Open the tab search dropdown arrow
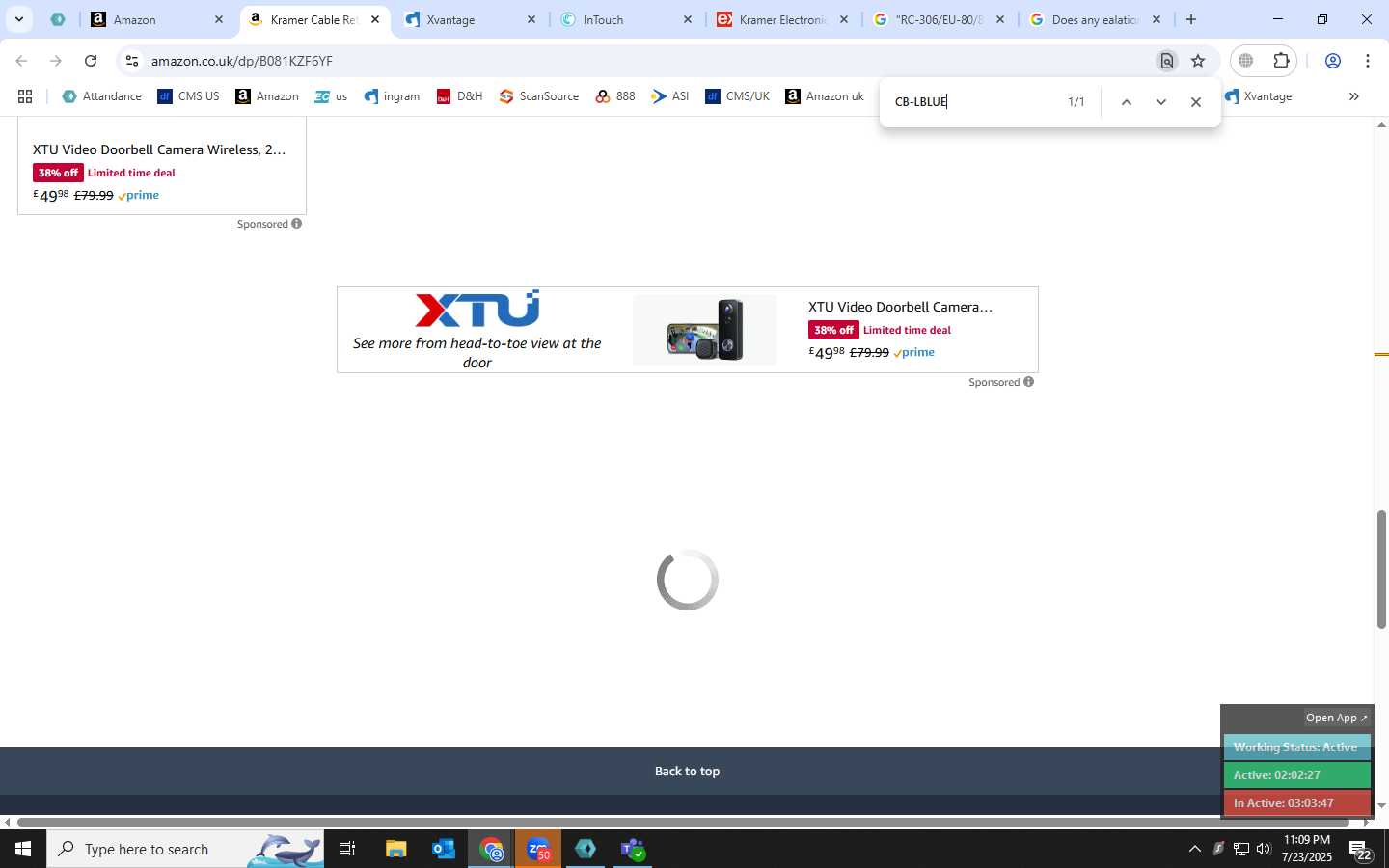Image resolution: width=1389 pixels, height=868 pixels. coord(18,19)
